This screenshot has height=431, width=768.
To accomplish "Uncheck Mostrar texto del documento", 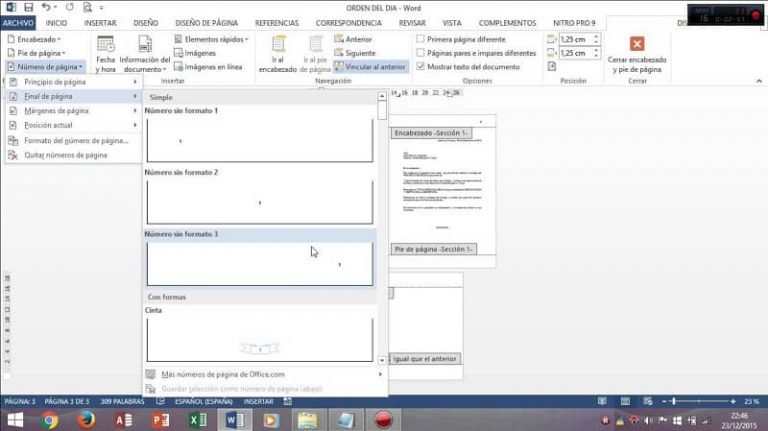I will [x=468, y=67].
